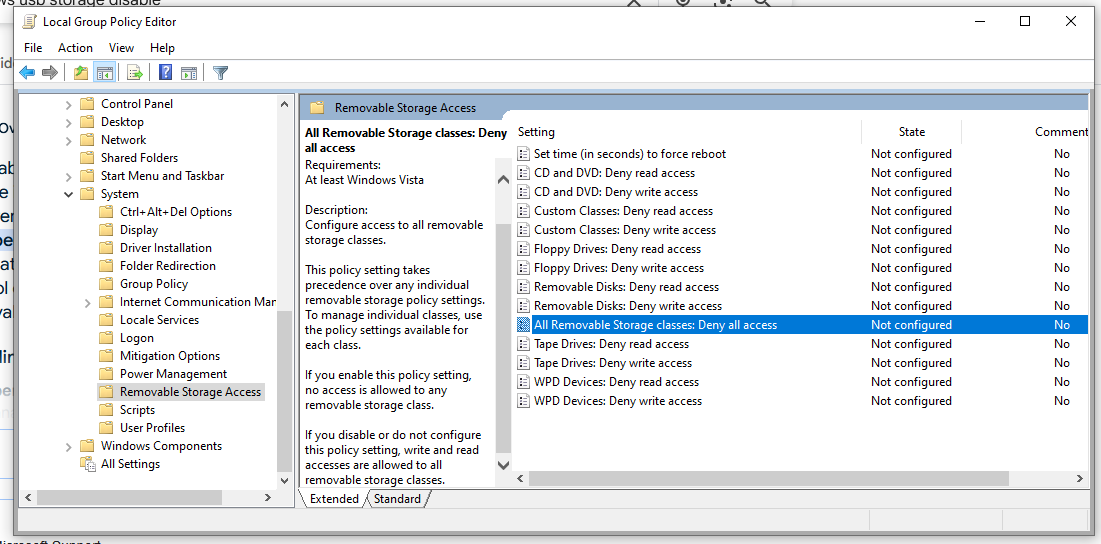Expand the Internet Communication Management node
The height and width of the screenshot is (544, 1101).
(x=87, y=303)
